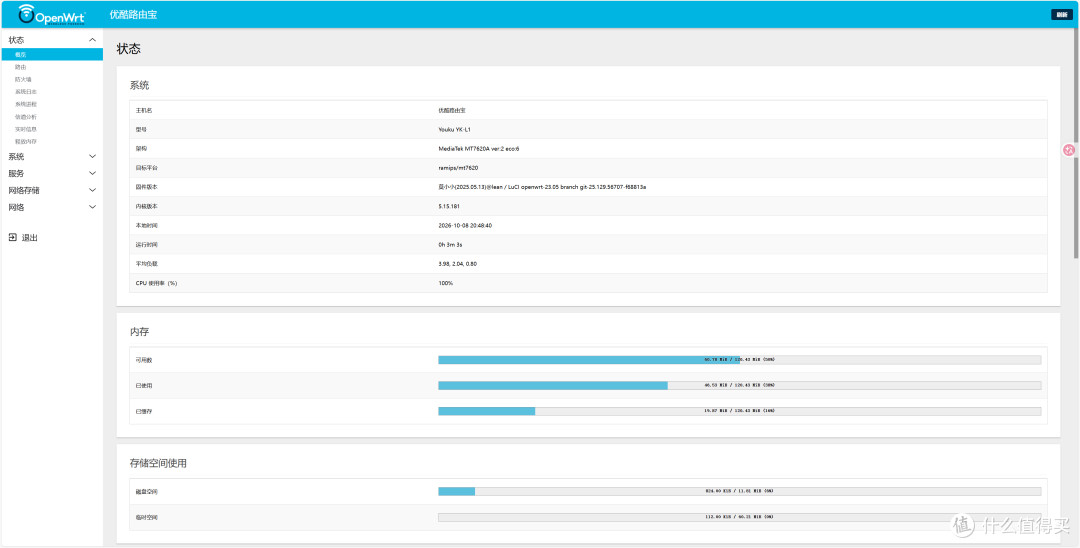
Task: Expand the 系统 sidebar menu chevron
Action: point(93,156)
